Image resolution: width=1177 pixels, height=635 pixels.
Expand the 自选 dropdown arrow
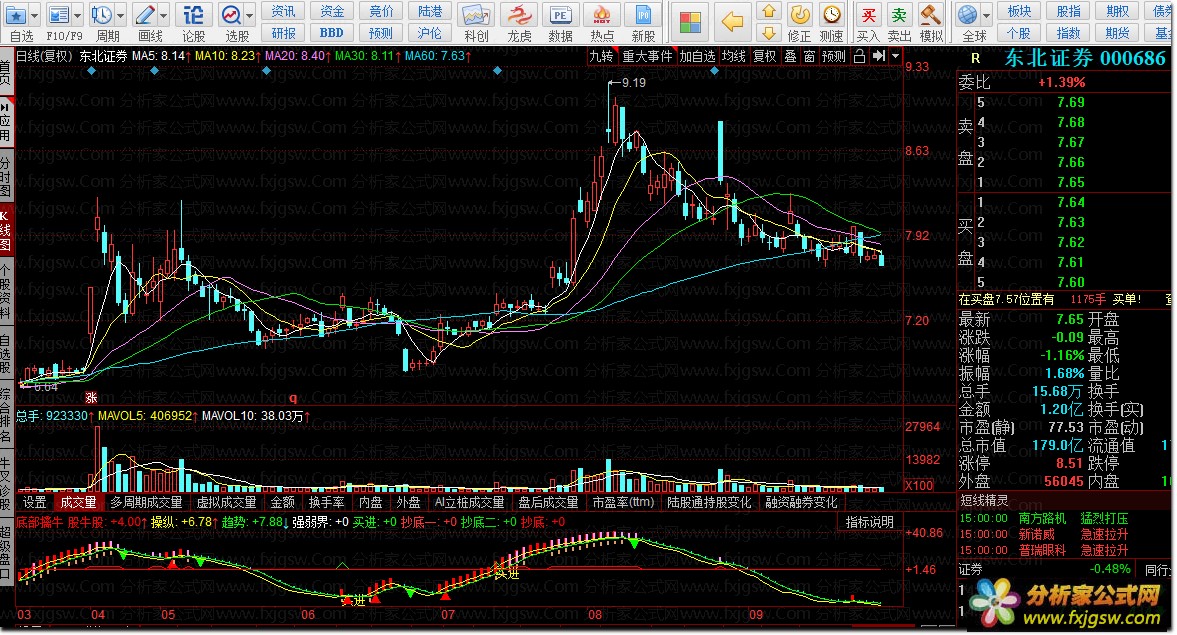[34, 15]
